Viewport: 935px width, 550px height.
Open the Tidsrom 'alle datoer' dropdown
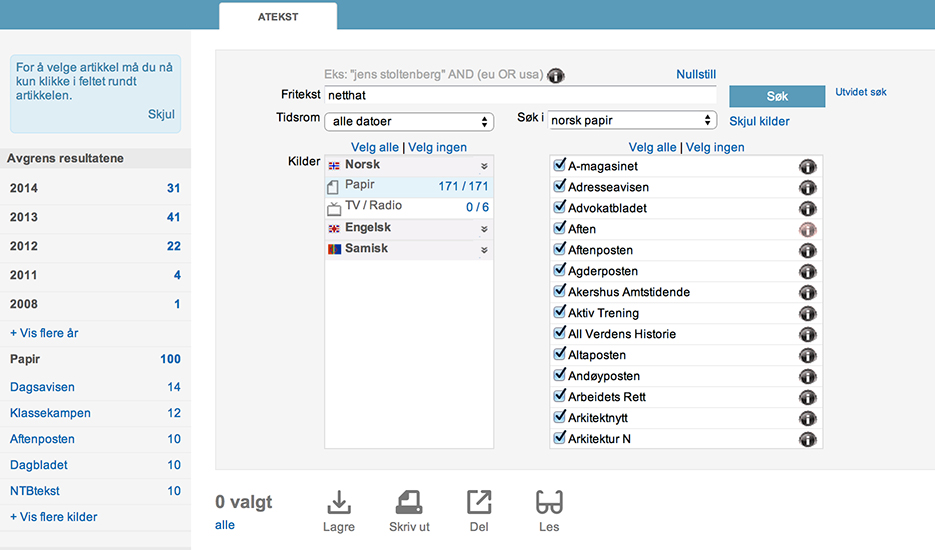pyautogui.click(x=410, y=121)
